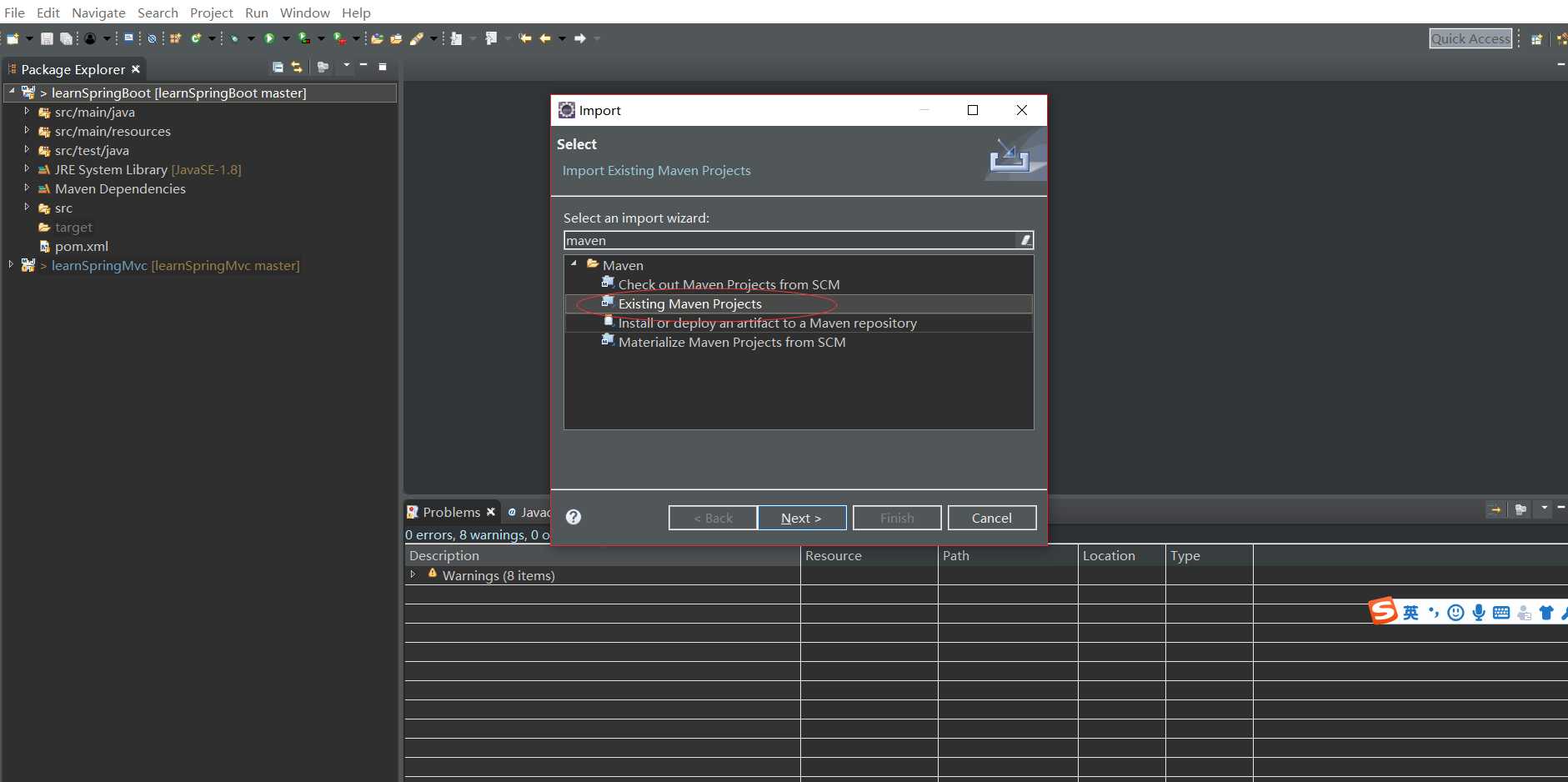Open the New file dropdown arrow
This screenshot has width=1568, height=782.
pyautogui.click(x=29, y=38)
